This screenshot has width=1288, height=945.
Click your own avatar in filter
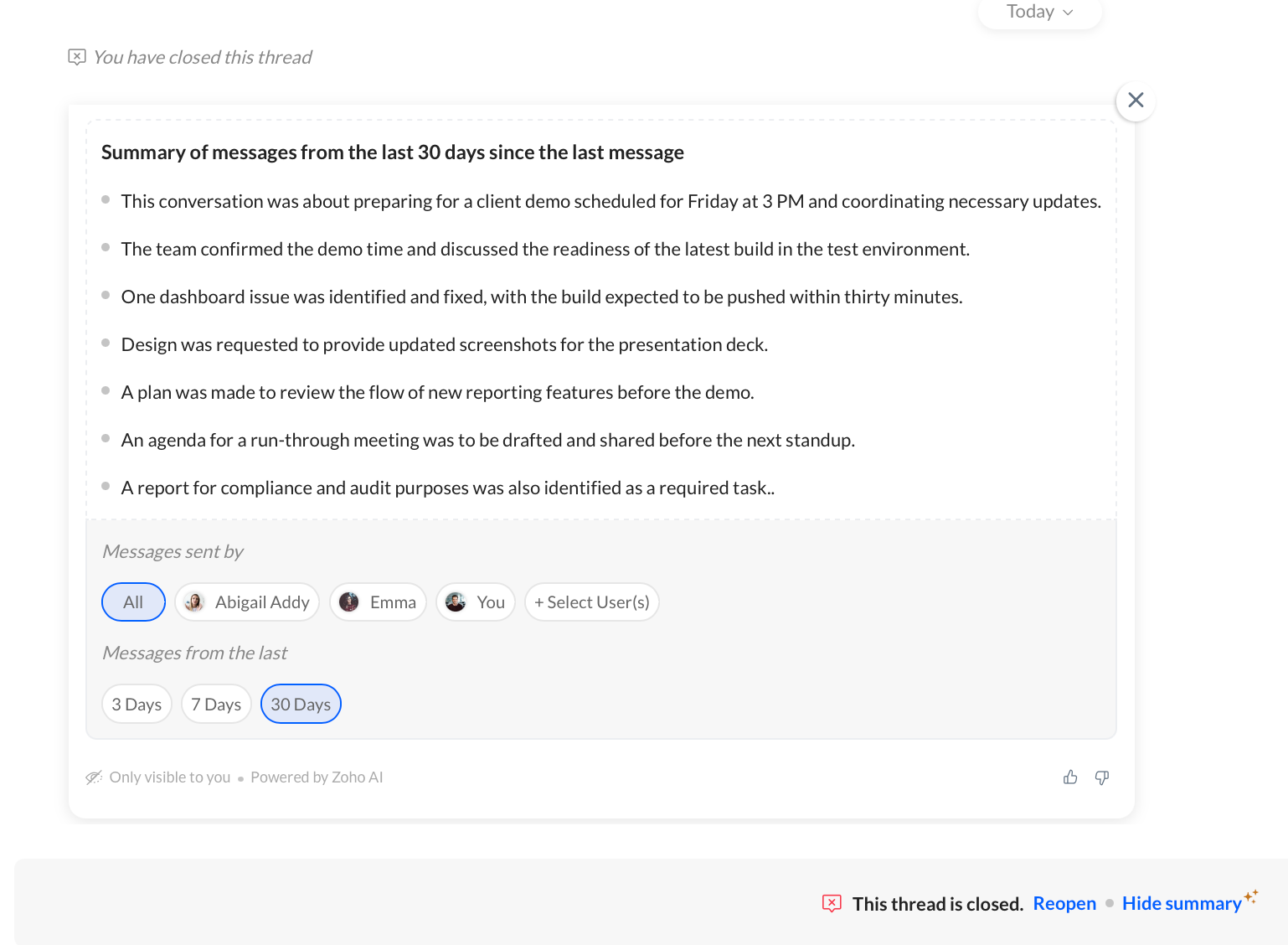pos(456,602)
